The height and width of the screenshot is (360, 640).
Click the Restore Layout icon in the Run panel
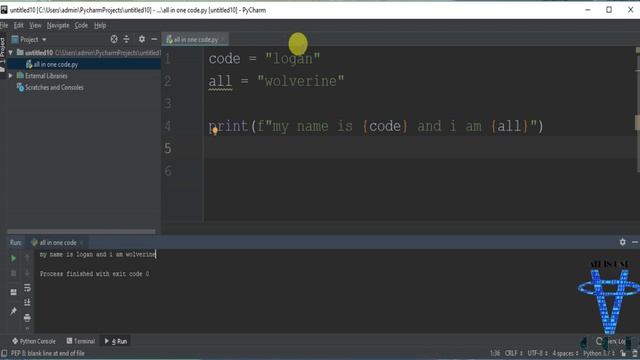click(13, 292)
